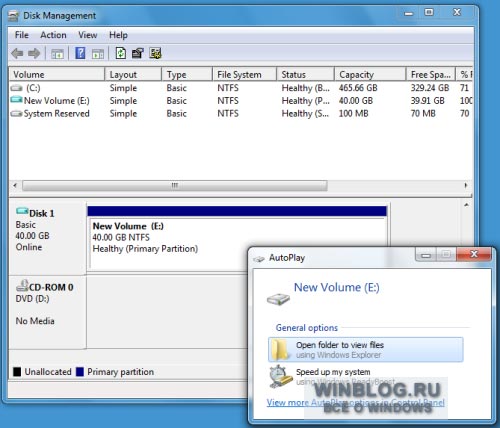500x428 pixels.
Task: Click the Back arrow toolbar icon
Action: 17,53
